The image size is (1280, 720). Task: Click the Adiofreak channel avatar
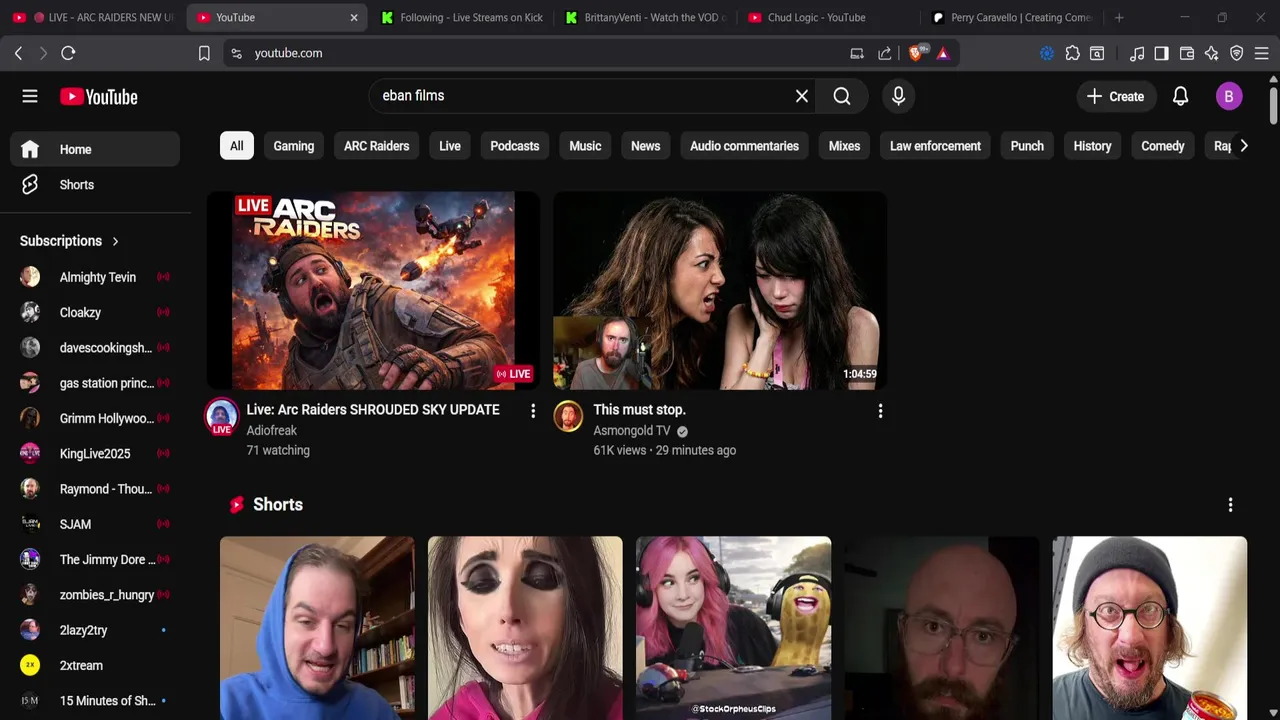(x=221, y=417)
